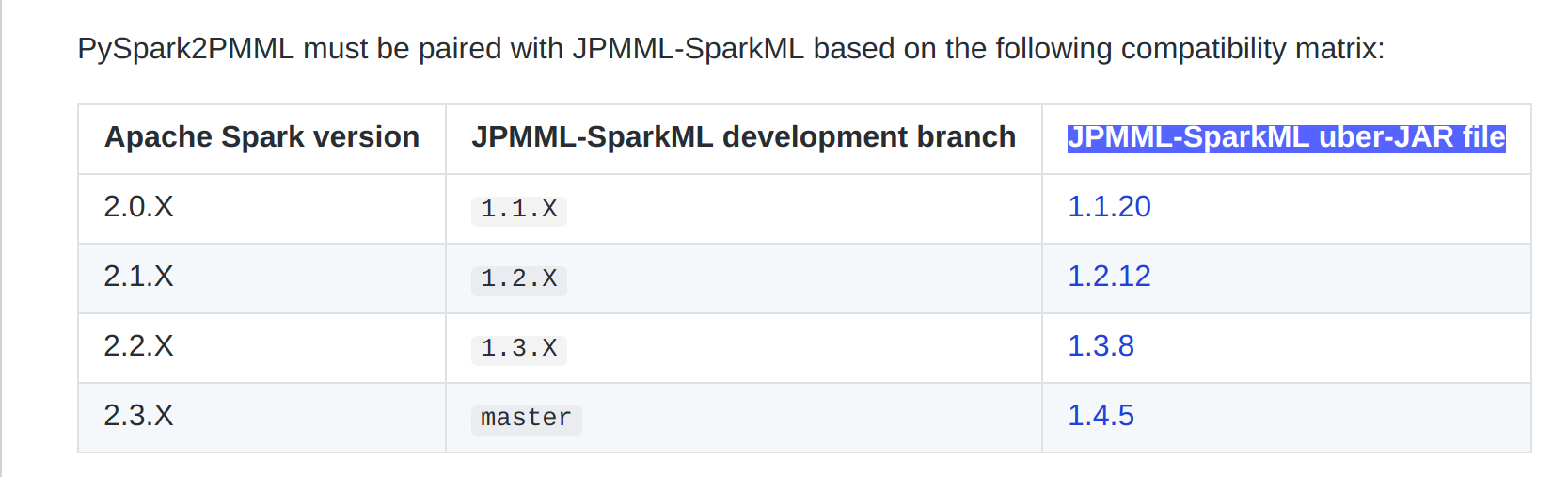This screenshot has height=477, width=1568.
Task: Click the JPMML-SparkML development branch column header
Action: 743,137
